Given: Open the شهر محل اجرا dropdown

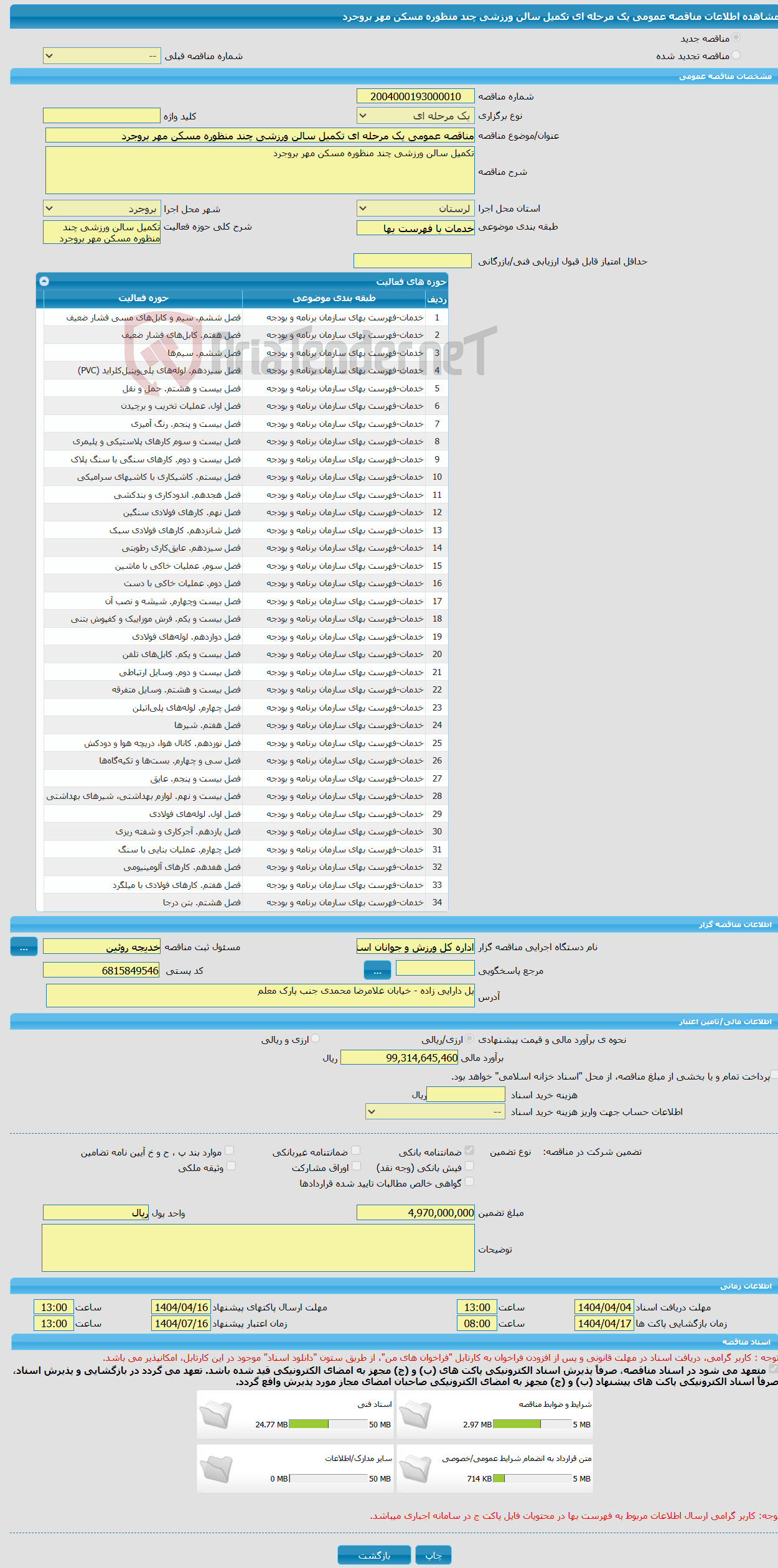Looking at the screenshot, I should click(102, 208).
